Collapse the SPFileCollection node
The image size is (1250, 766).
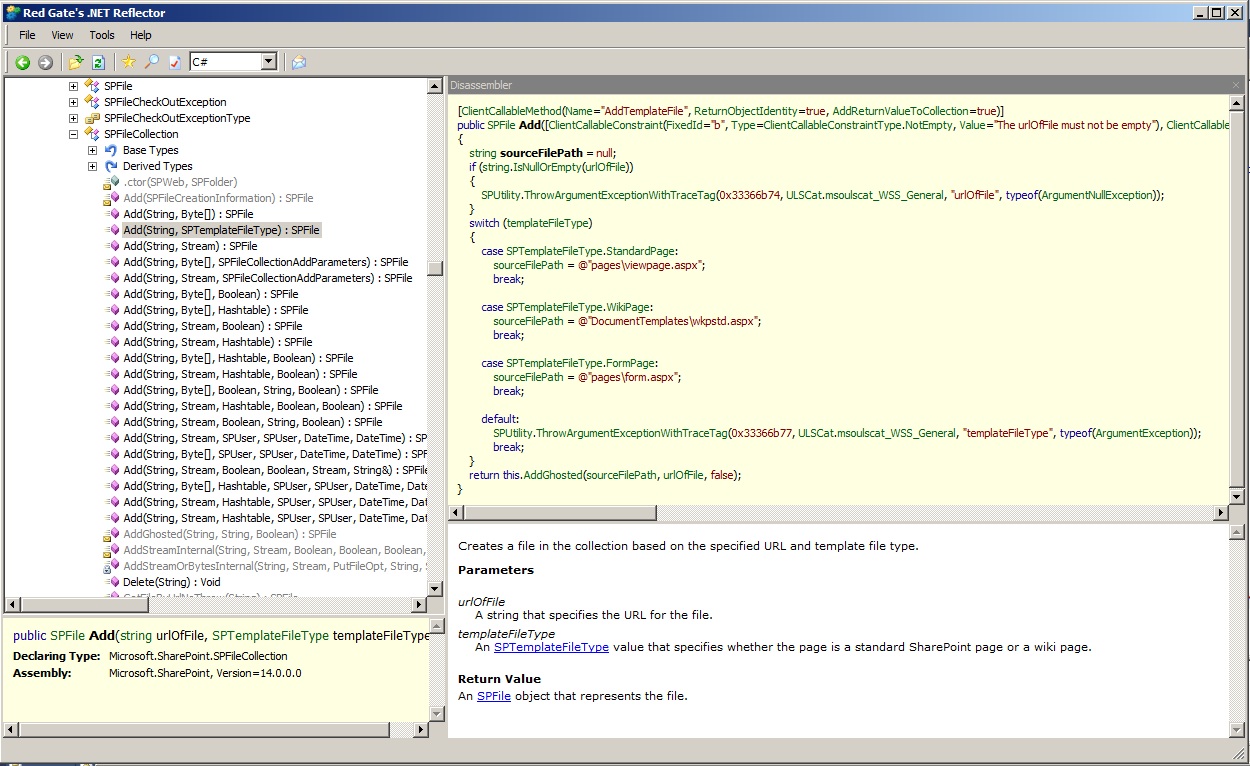pyautogui.click(x=73, y=134)
